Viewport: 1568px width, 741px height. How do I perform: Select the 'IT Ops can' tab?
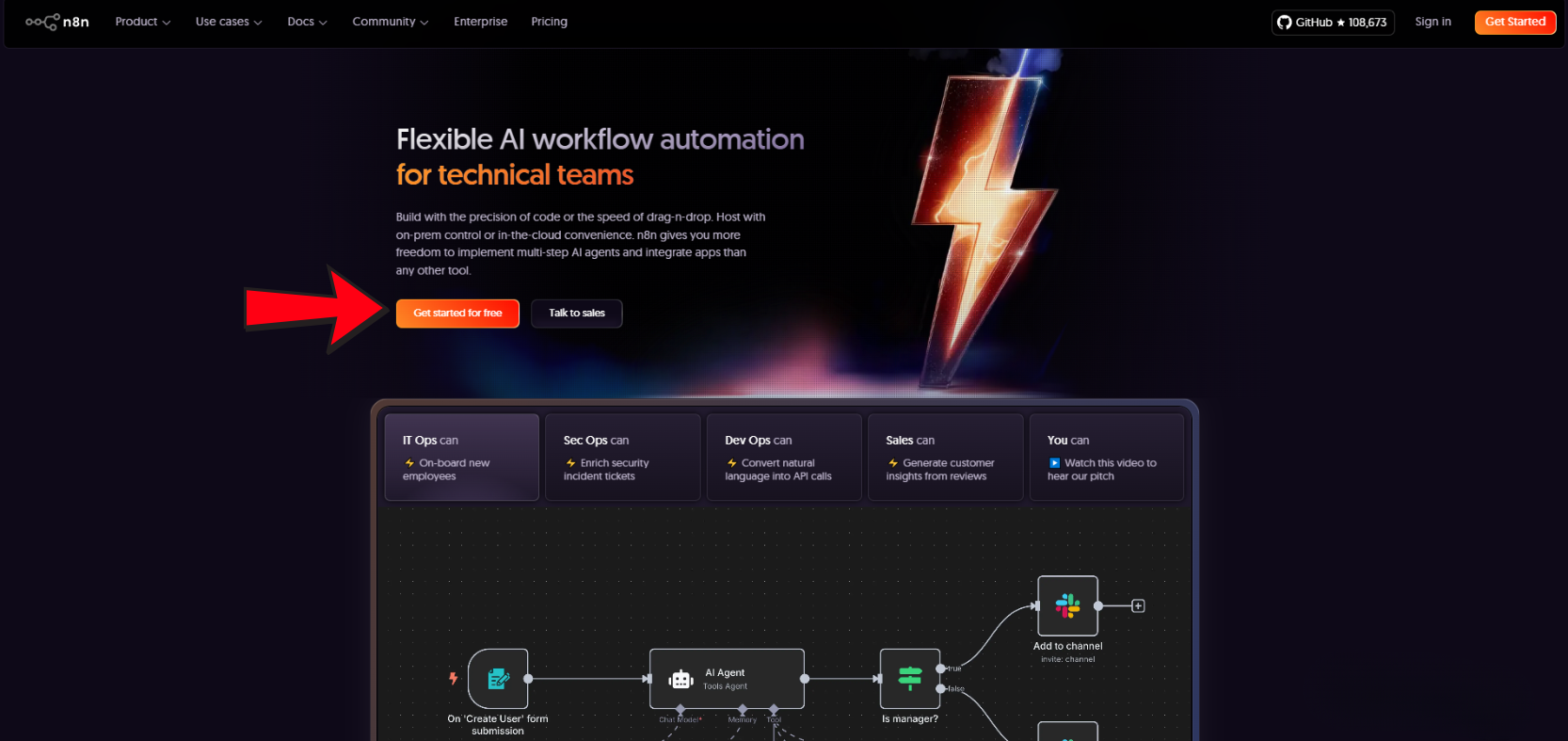pyautogui.click(x=462, y=457)
